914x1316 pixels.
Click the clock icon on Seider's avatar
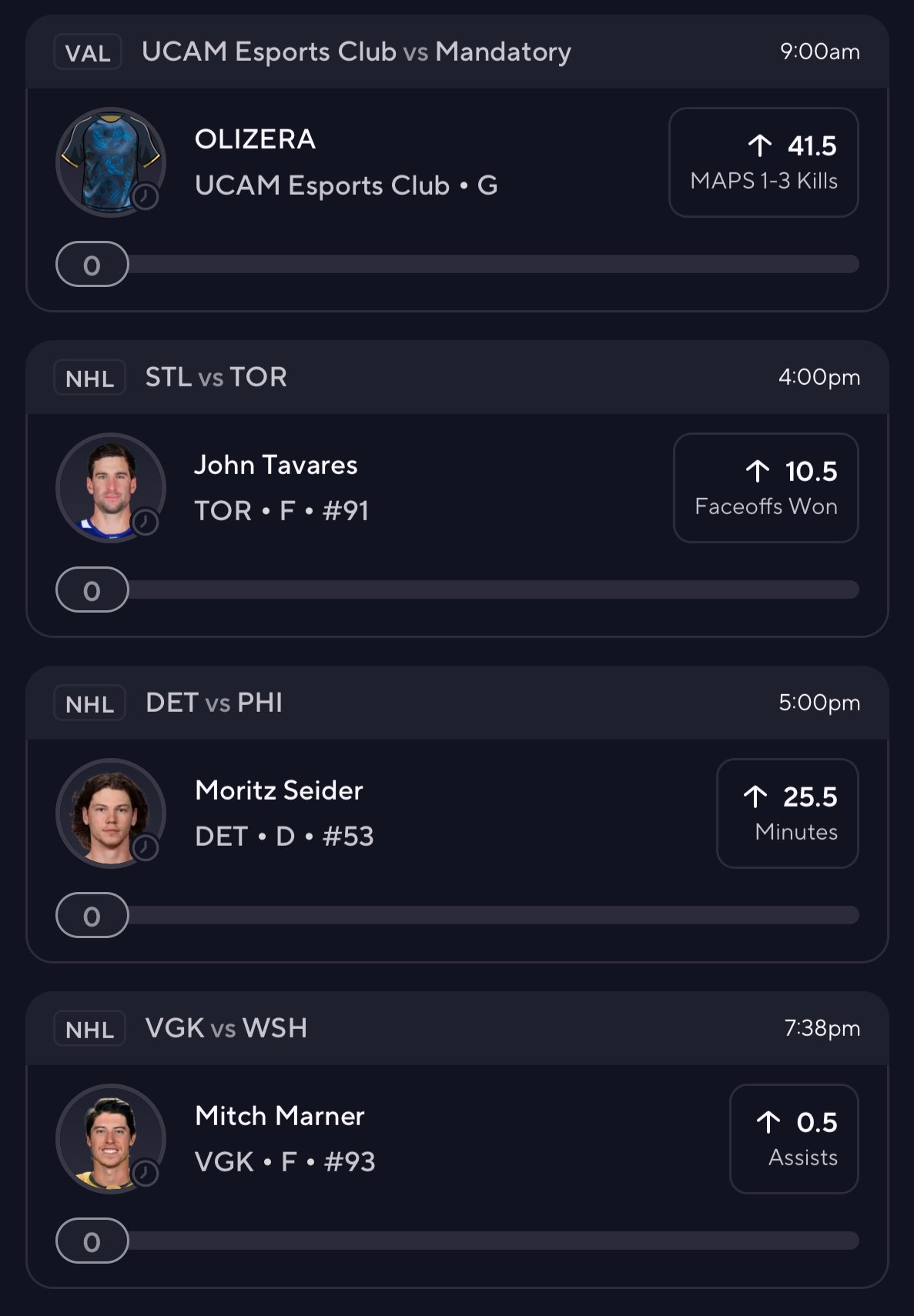(x=146, y=848)
